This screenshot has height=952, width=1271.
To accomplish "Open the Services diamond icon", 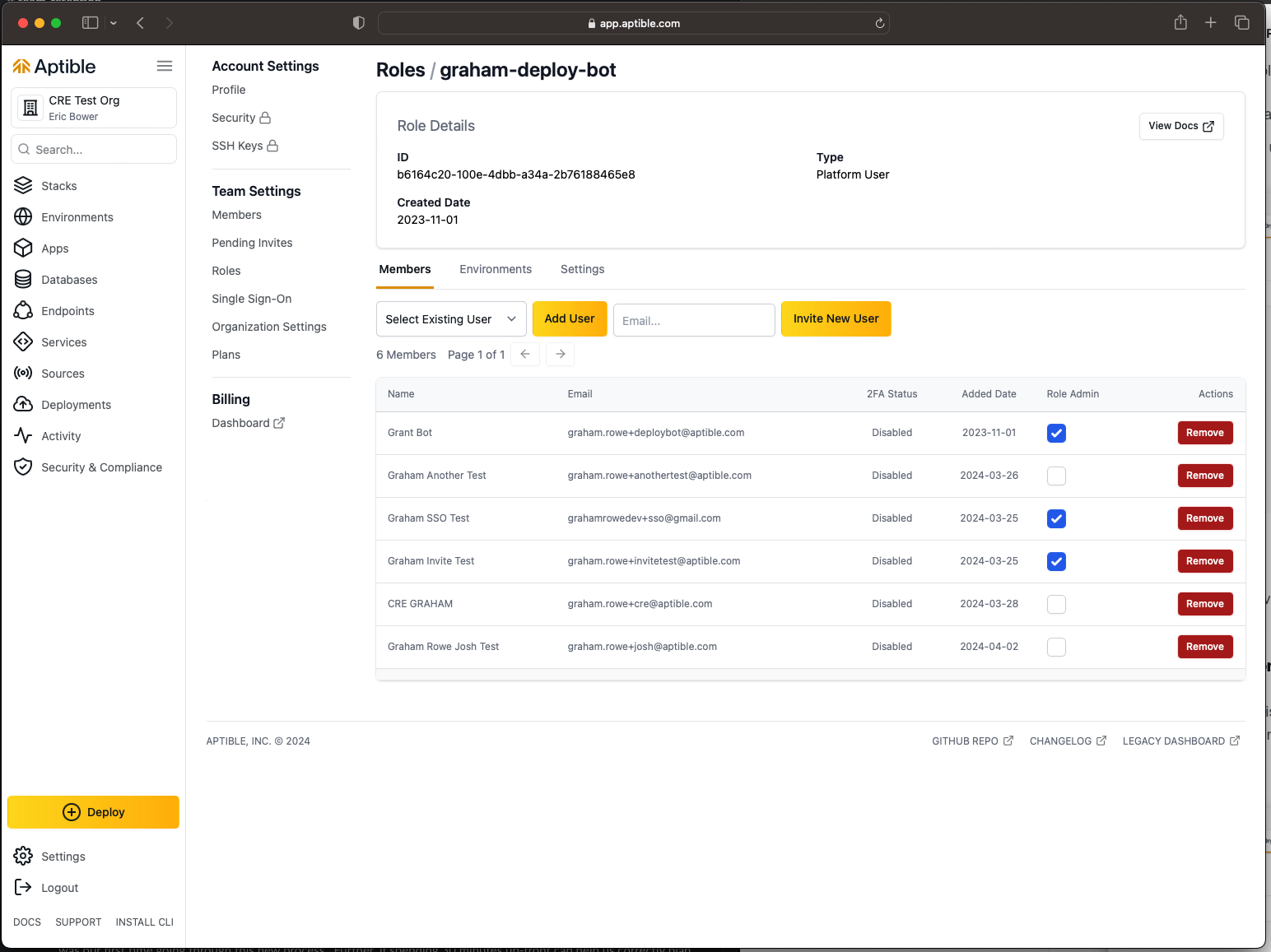I will [x=23, y=342].
